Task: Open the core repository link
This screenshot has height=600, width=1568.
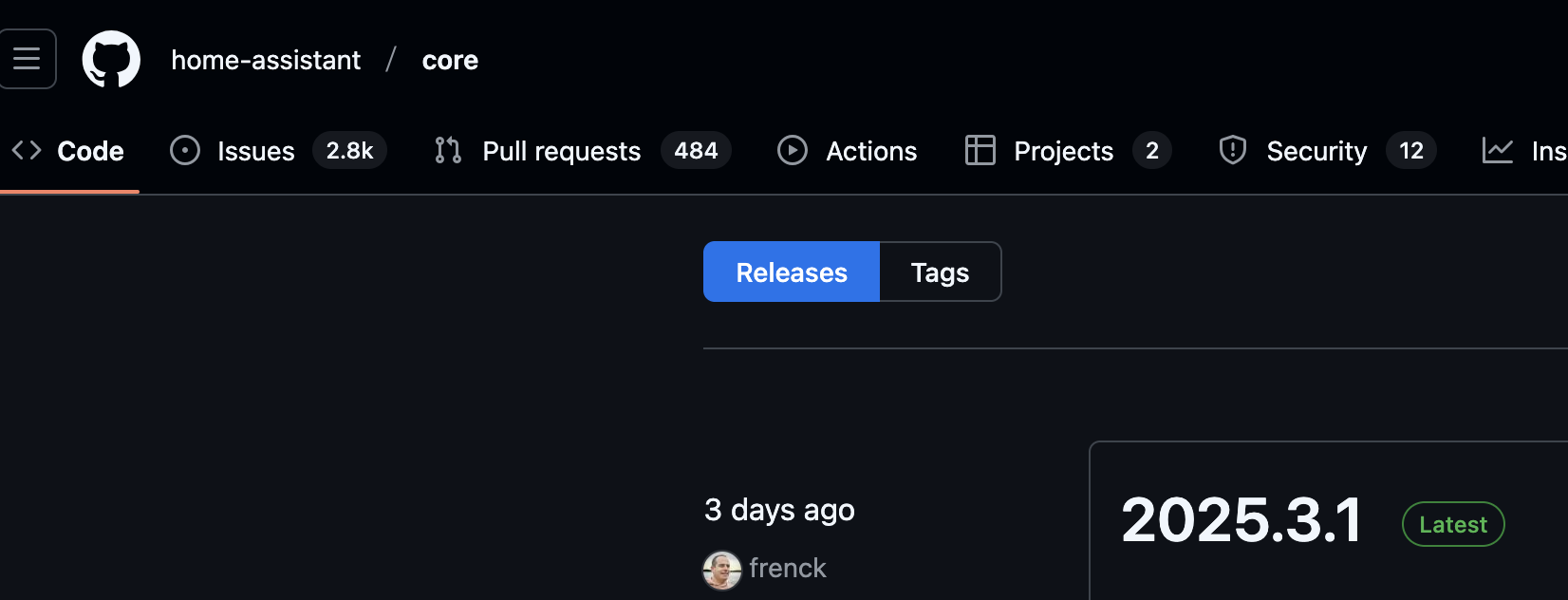Action: pyautogui.click(x=450, y=60)
